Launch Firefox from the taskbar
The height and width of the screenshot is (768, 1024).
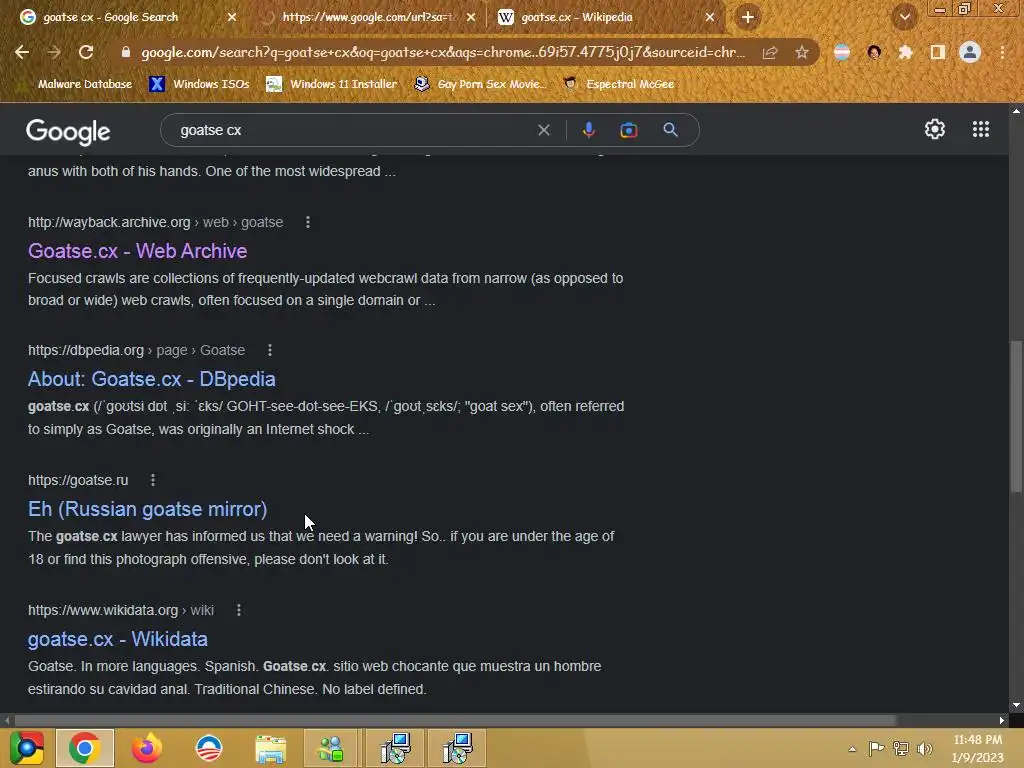click(147, 748)
